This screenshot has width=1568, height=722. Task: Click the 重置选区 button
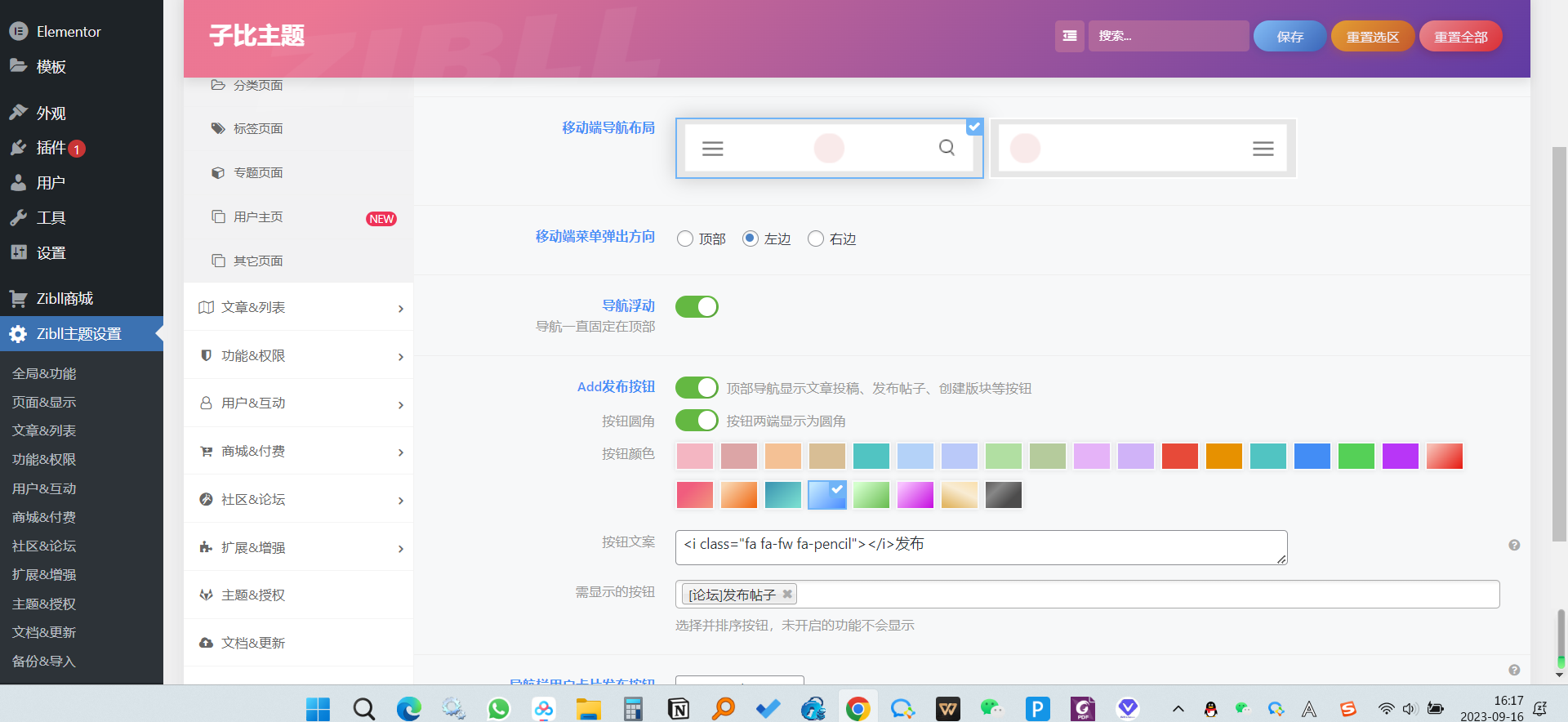click(x=1373, y=36)
